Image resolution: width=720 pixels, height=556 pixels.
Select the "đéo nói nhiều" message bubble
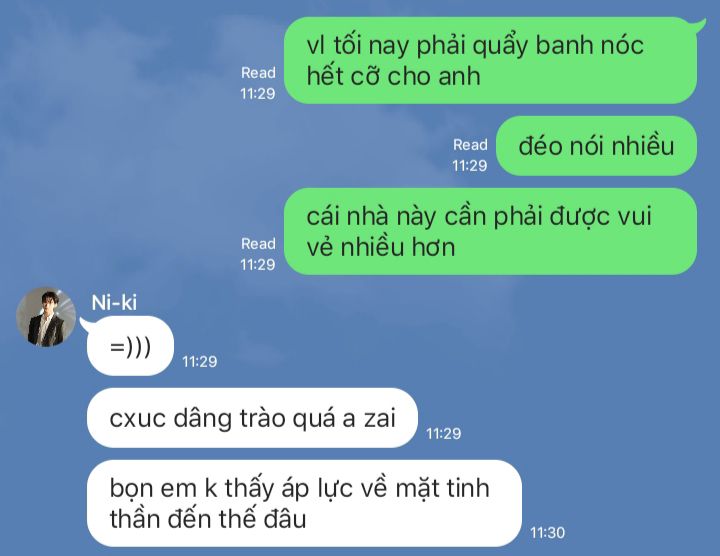(596, 146)
